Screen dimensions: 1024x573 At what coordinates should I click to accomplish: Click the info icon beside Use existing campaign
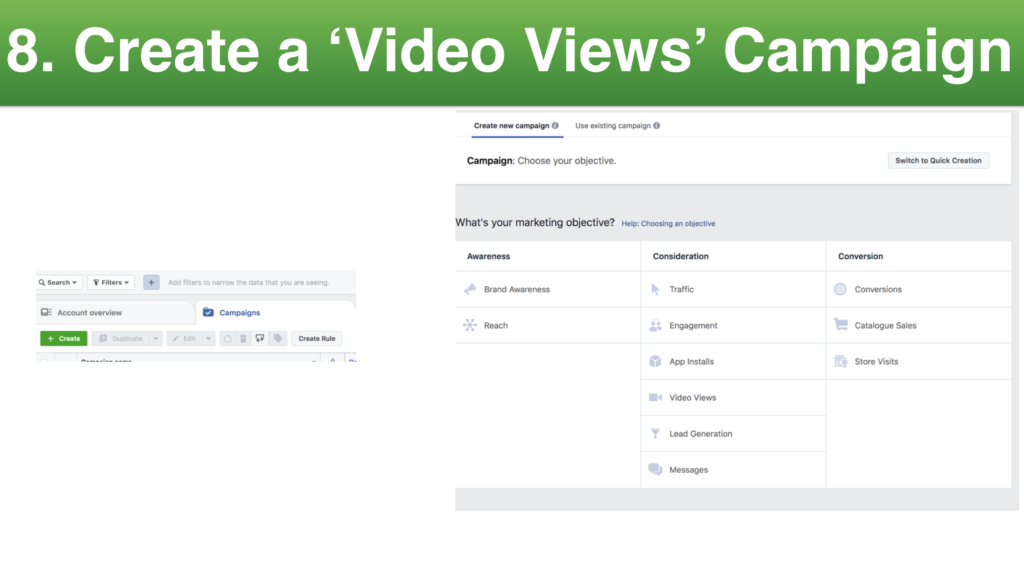point(656,125)
